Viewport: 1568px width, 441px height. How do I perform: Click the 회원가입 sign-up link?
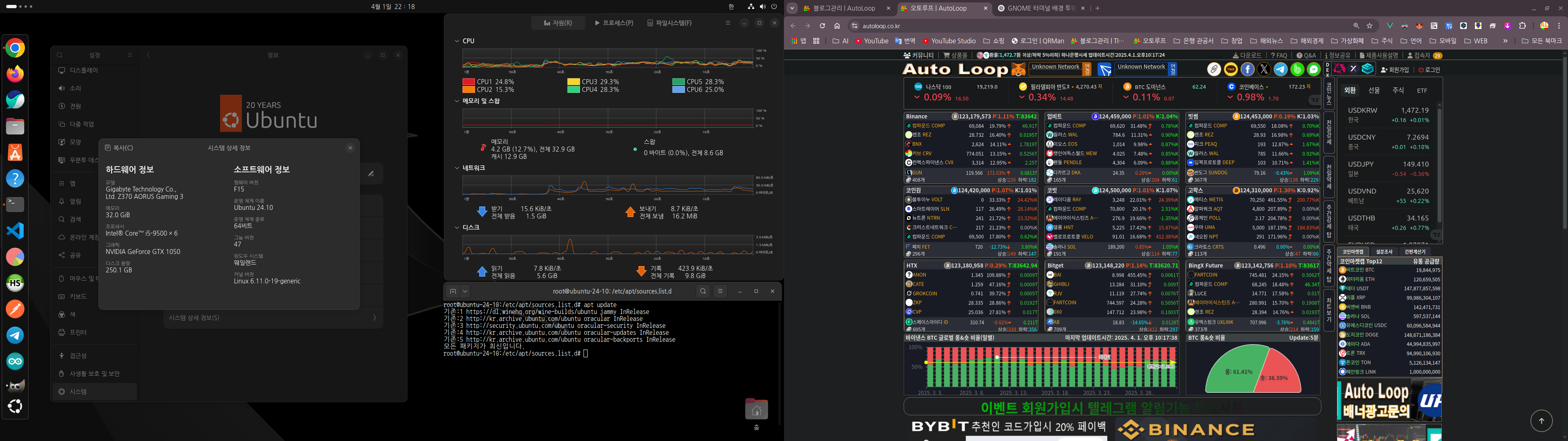[x=1395, y=70]
